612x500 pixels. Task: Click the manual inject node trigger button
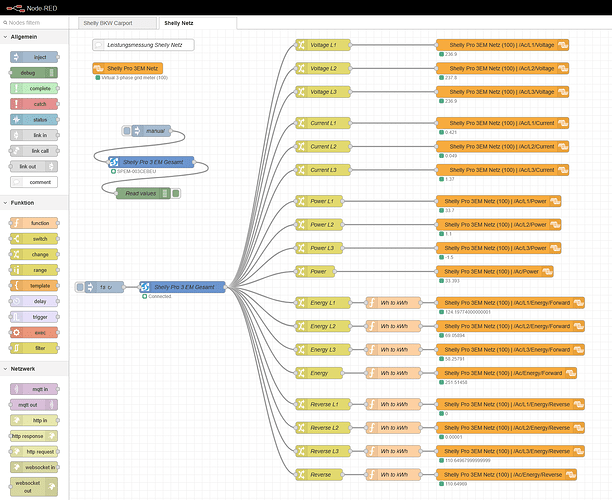(127, 131)
